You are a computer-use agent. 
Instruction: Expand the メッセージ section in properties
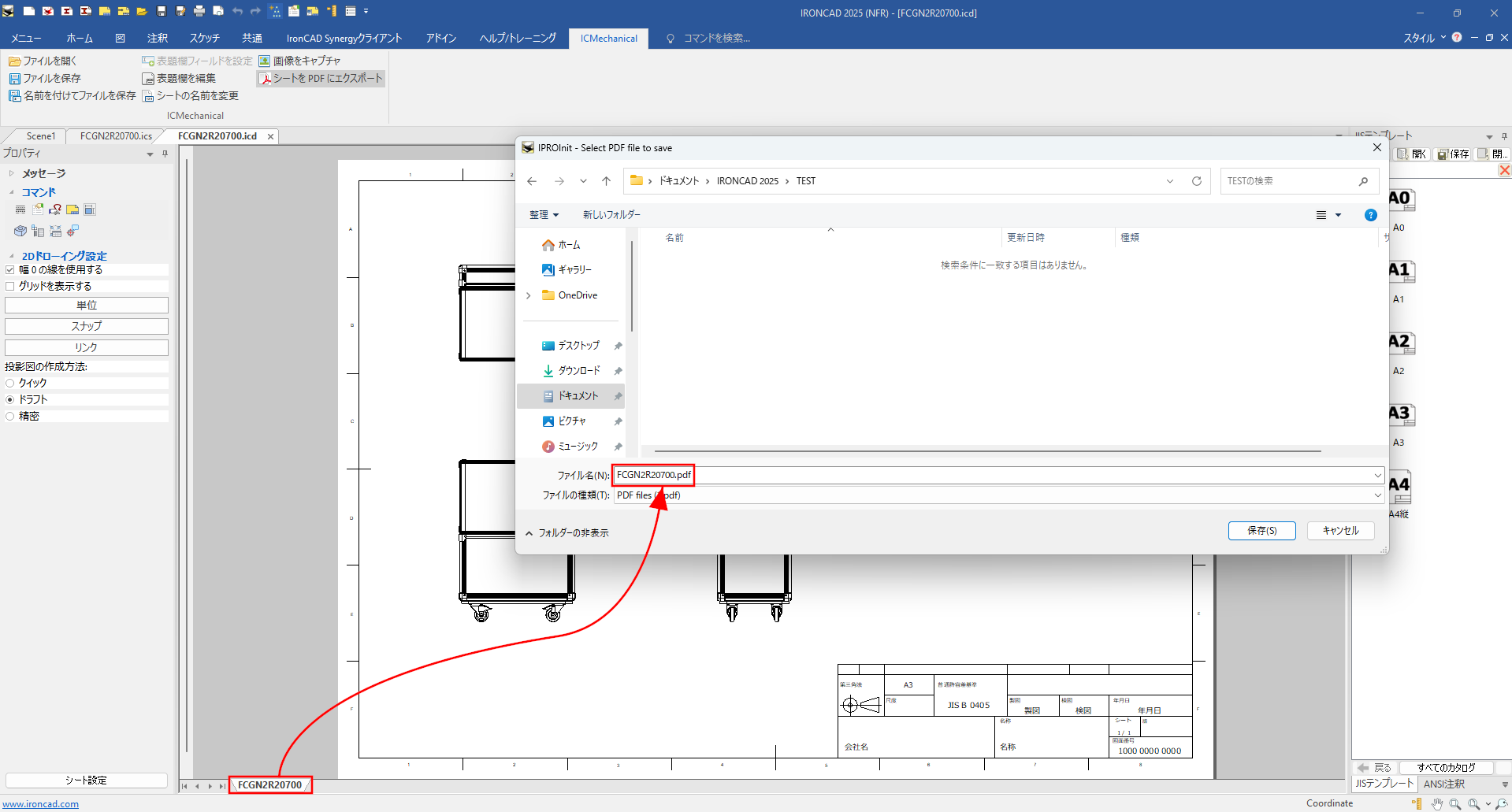tap(12, 173)
